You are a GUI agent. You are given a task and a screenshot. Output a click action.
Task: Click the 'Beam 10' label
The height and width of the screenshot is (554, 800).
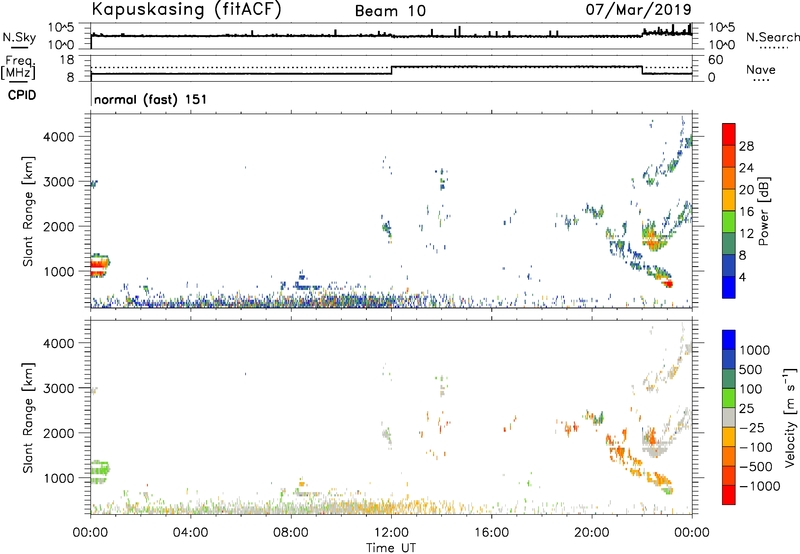coord(390,11)
